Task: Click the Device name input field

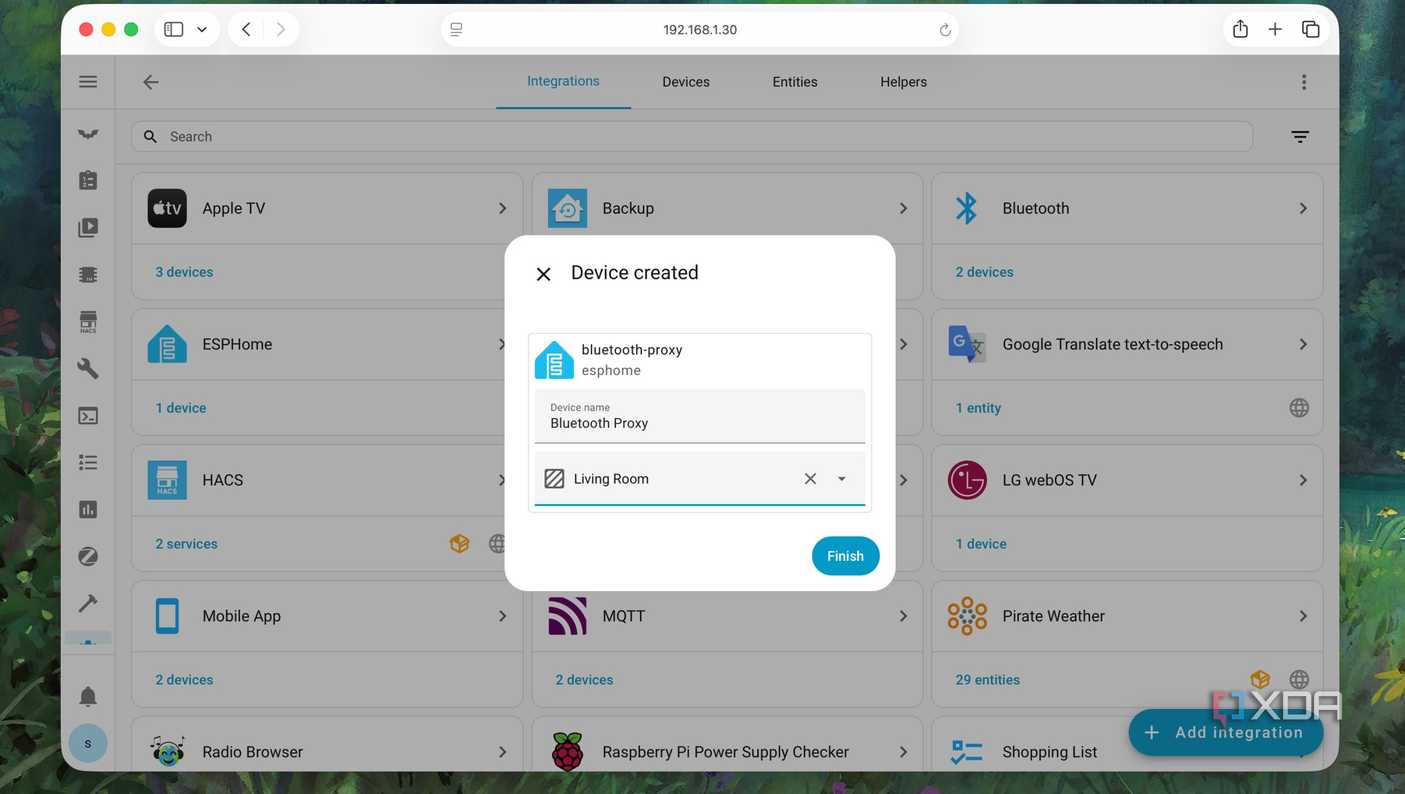Action: [700, 416]
